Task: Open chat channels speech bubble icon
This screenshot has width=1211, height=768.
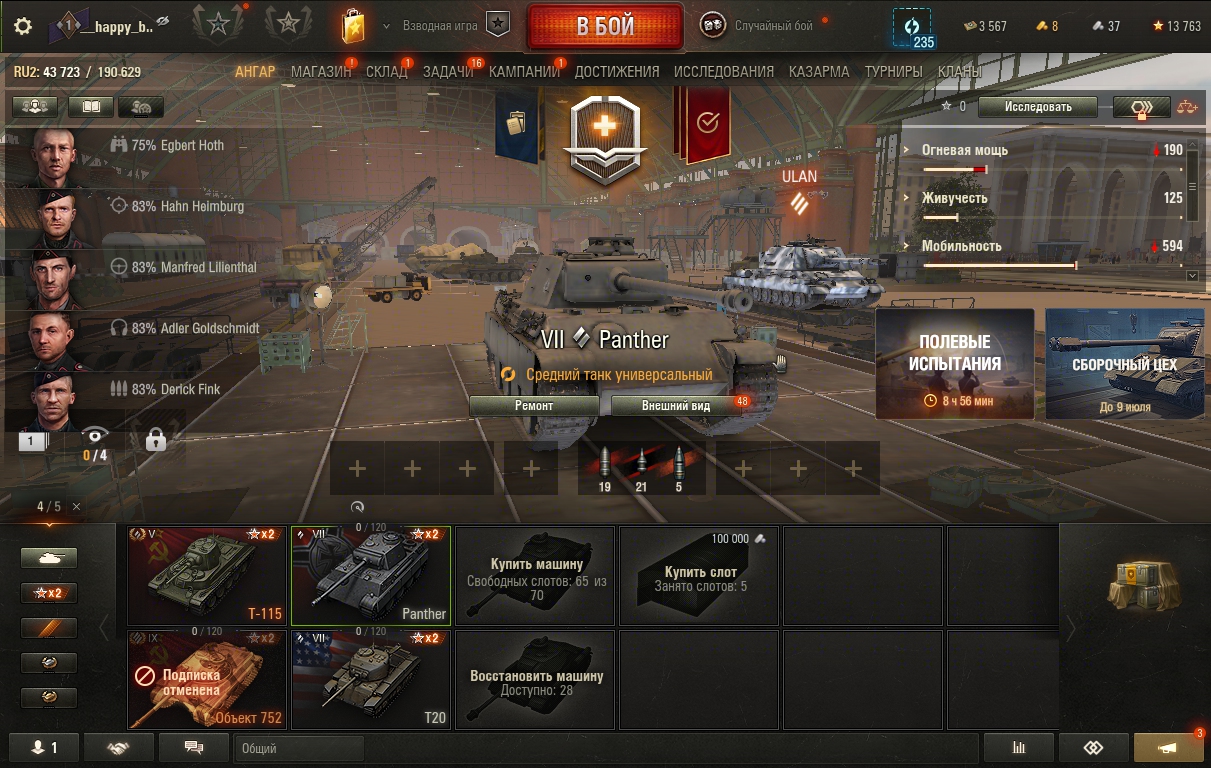Action: coord(194,747)
